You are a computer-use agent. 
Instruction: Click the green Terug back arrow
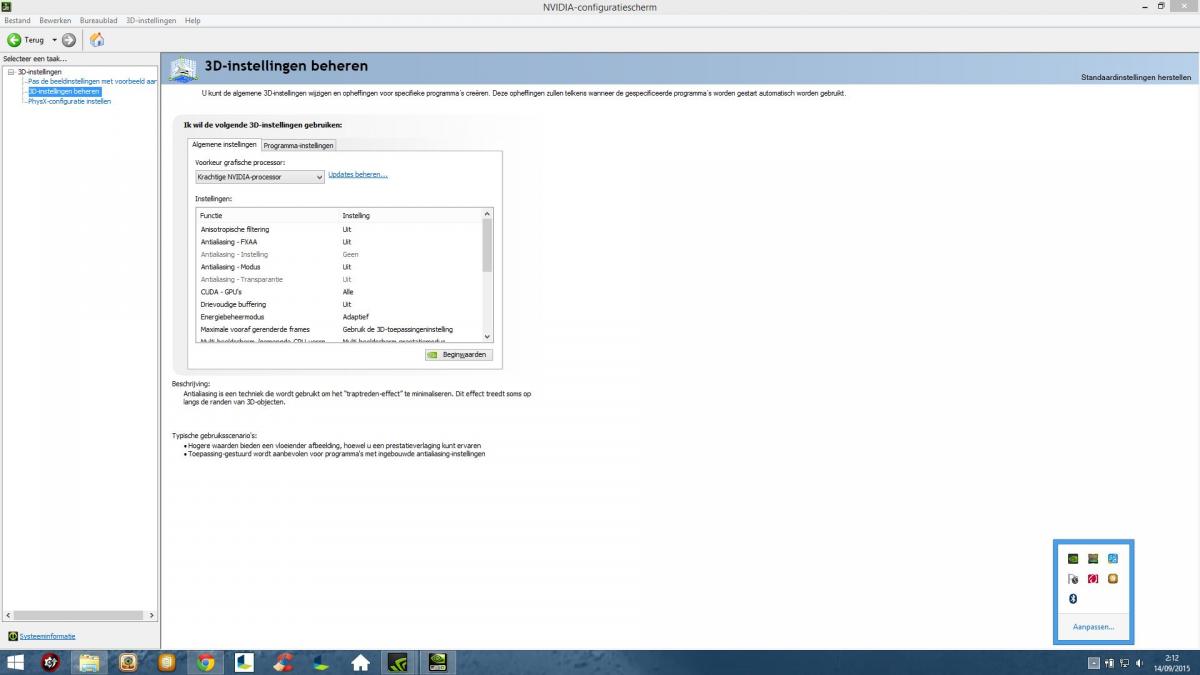(14, 40)
